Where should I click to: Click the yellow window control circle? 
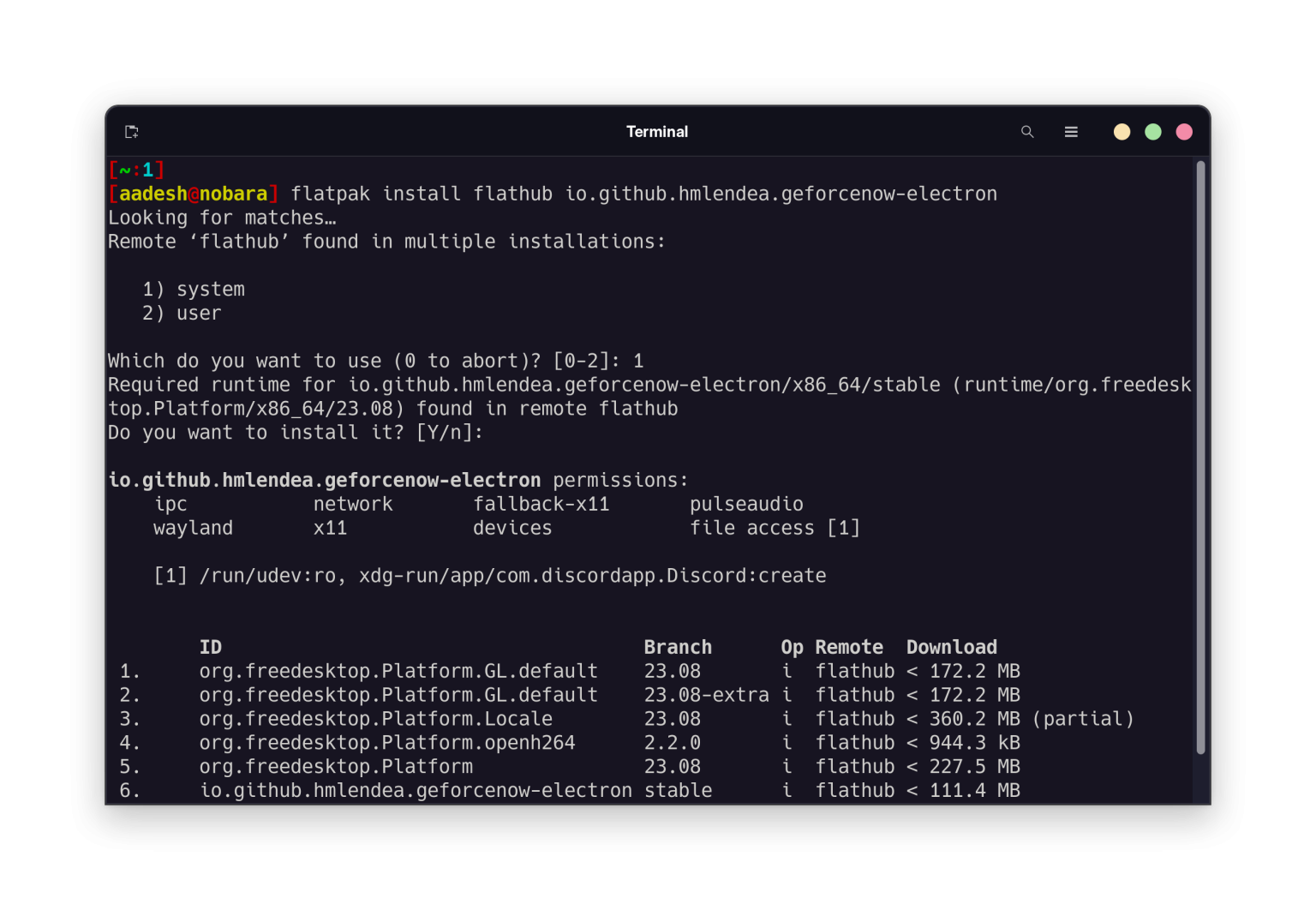pos(1122,131)
